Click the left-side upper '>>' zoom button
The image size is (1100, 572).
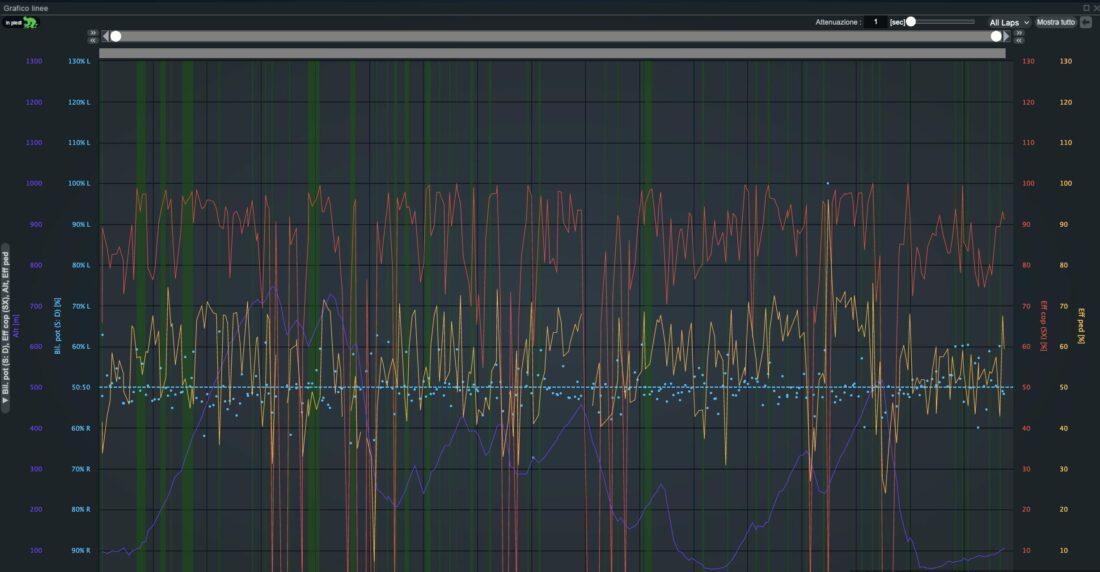point(92,32)
